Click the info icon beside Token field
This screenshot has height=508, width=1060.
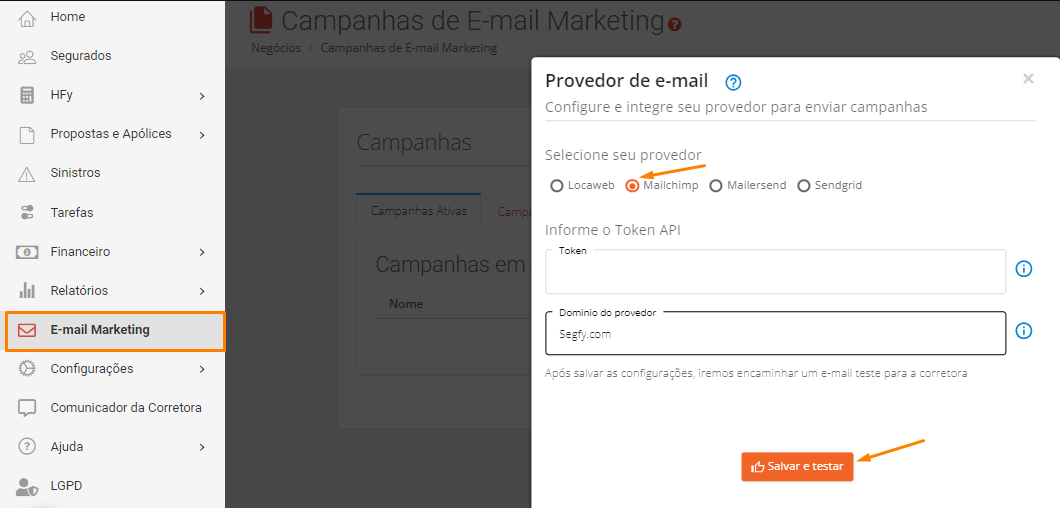tap(1024, 269)
